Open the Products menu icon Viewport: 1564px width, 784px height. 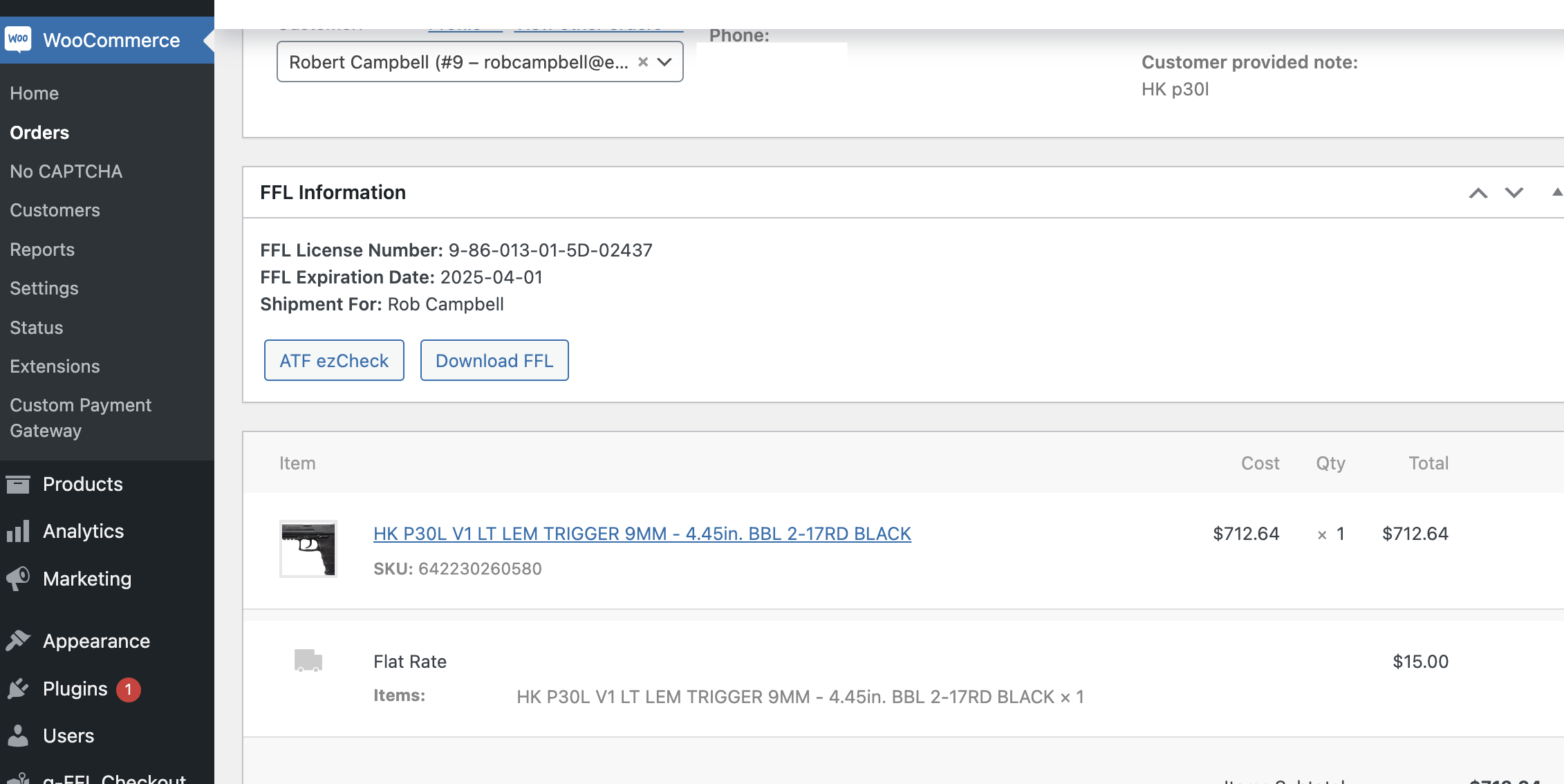coord(18,484)
